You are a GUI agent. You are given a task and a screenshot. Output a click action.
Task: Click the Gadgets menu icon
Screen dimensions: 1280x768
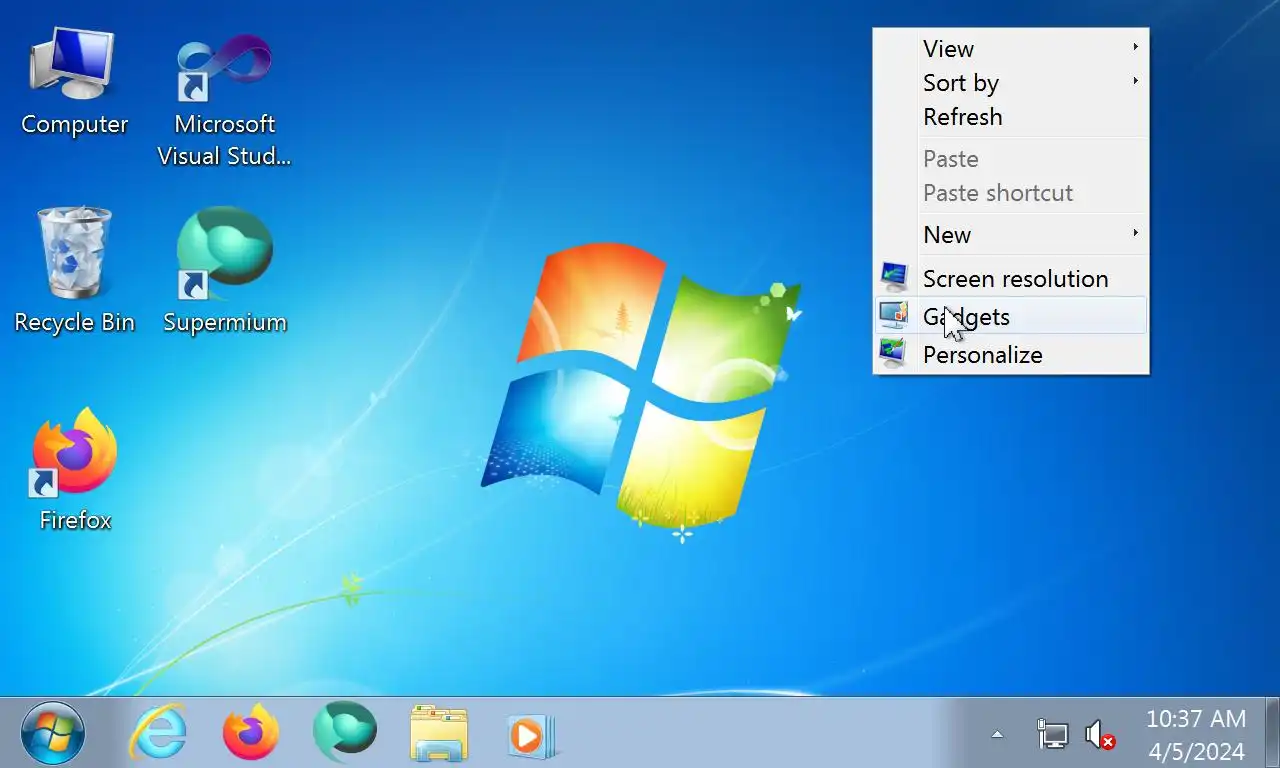point(894,315)
